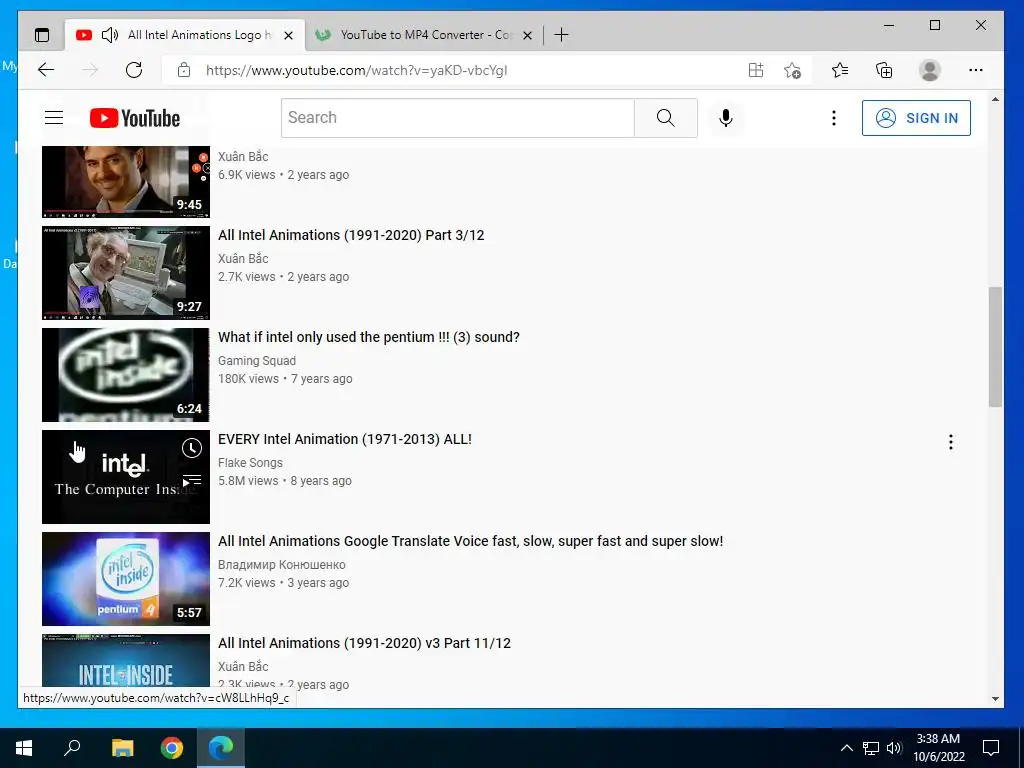This screenshot has height=768, width=1024.
Task: Click the YouTube search magnifier button
Action: coord(665,118)
